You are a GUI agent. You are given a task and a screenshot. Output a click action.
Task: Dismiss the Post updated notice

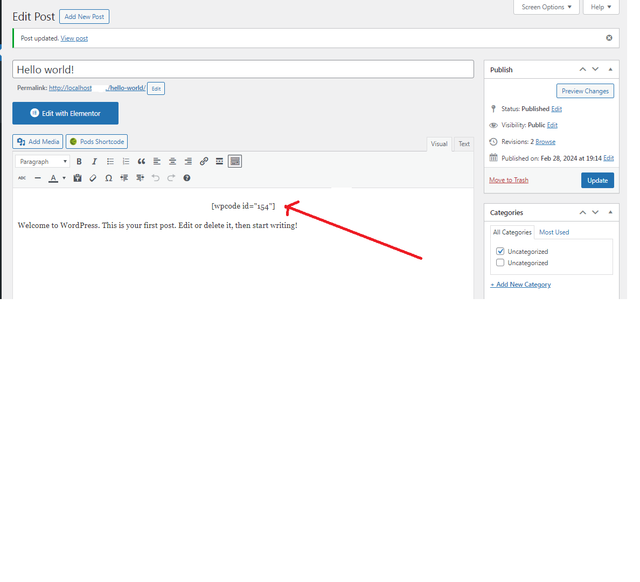click(x=609, y=38)
